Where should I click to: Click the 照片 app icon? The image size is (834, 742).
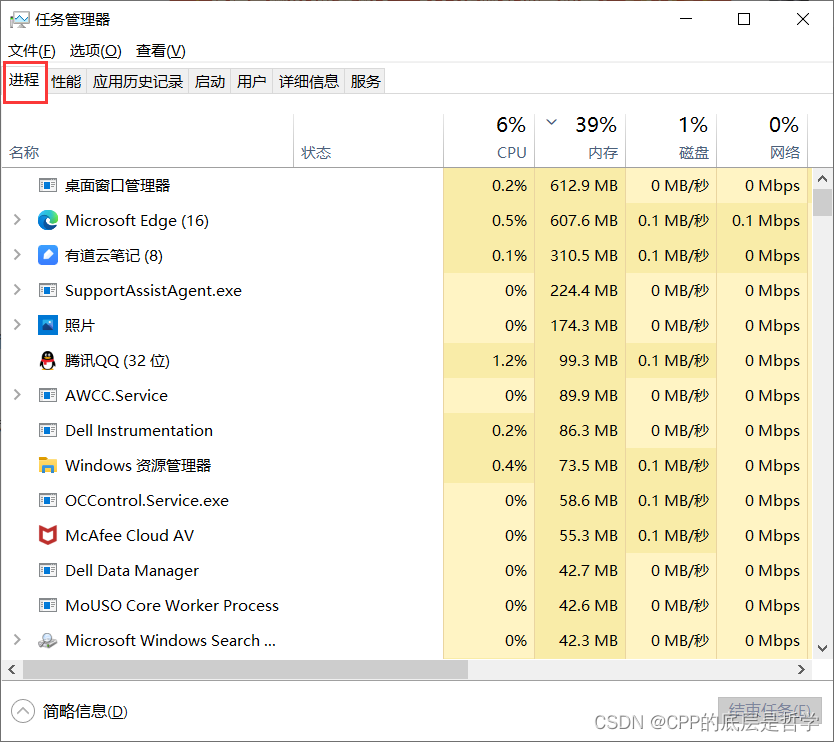pos(48,325)
